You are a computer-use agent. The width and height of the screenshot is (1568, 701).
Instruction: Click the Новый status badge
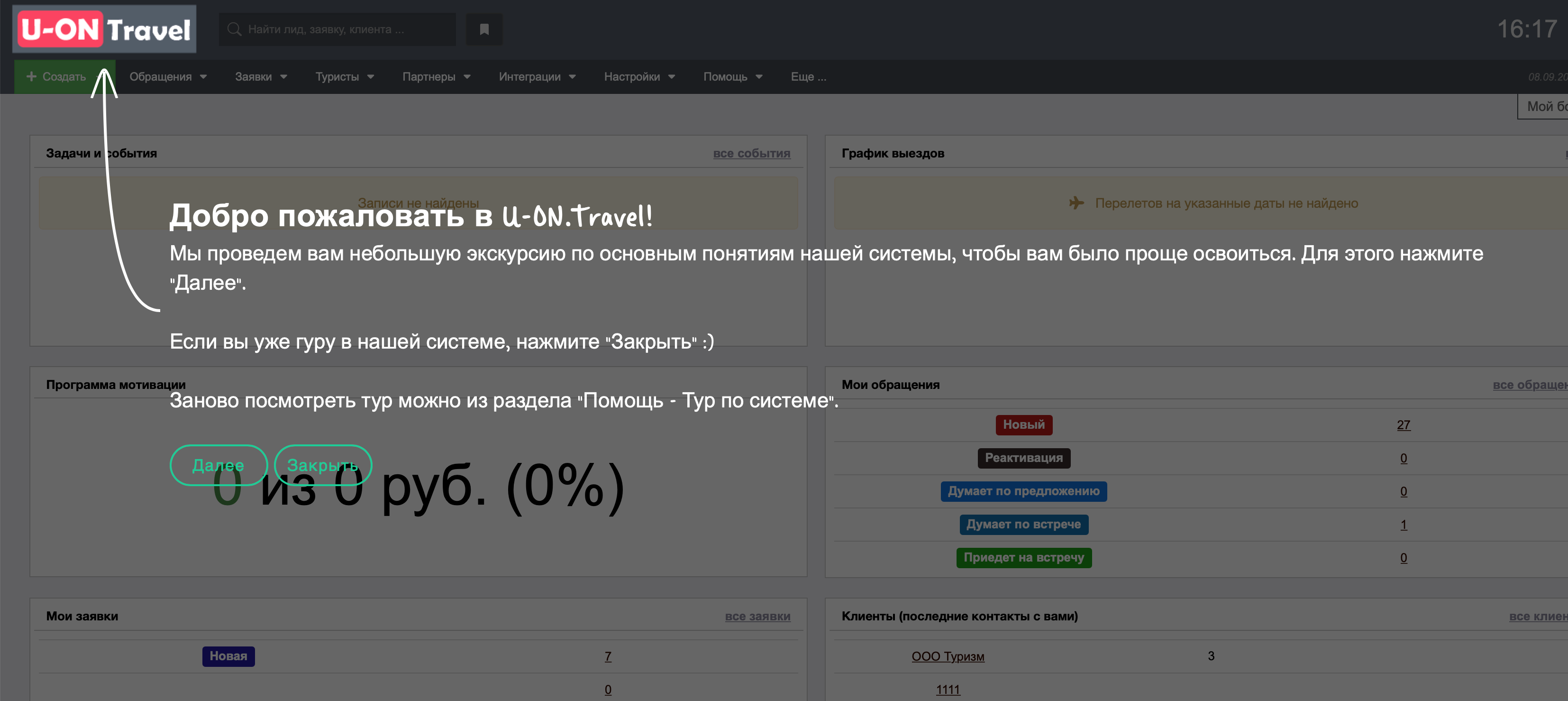click(x=1023, y=424)
